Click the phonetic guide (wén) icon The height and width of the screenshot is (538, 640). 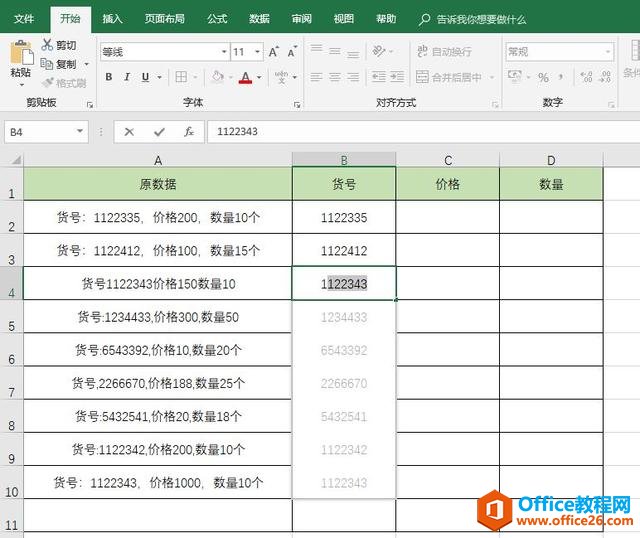coord(281,77)
